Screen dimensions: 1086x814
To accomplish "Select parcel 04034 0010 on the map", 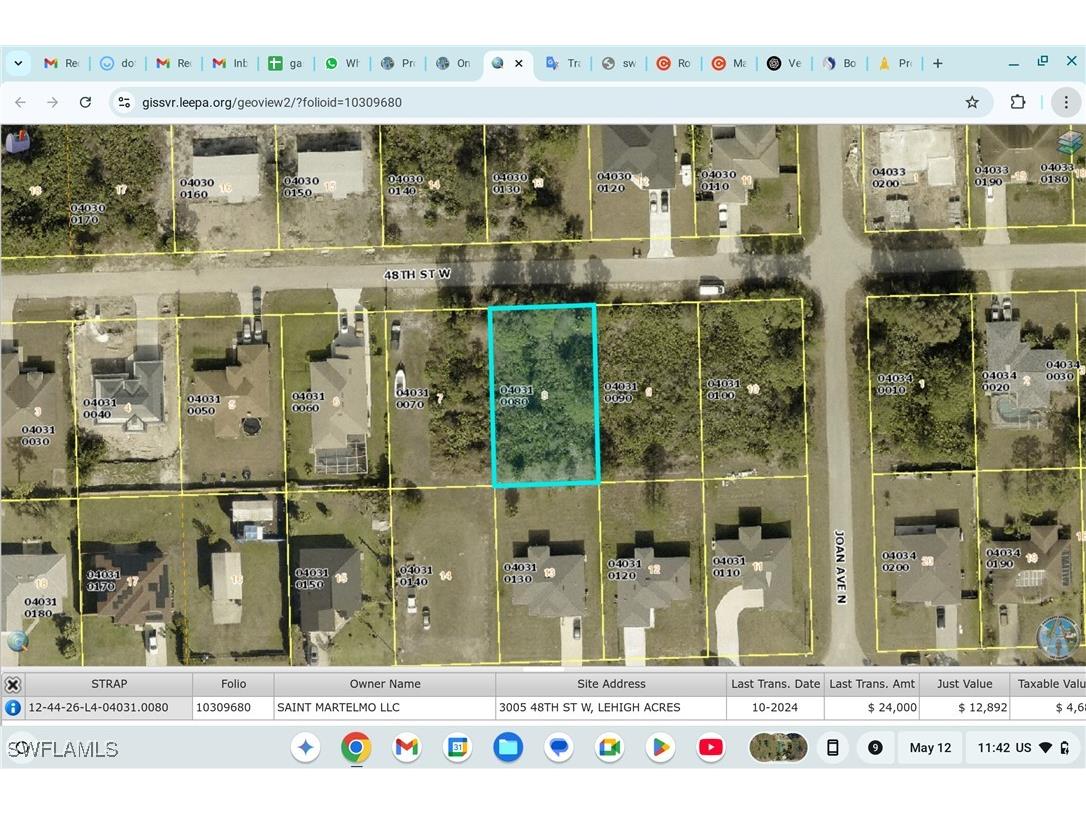I will 921,384.
